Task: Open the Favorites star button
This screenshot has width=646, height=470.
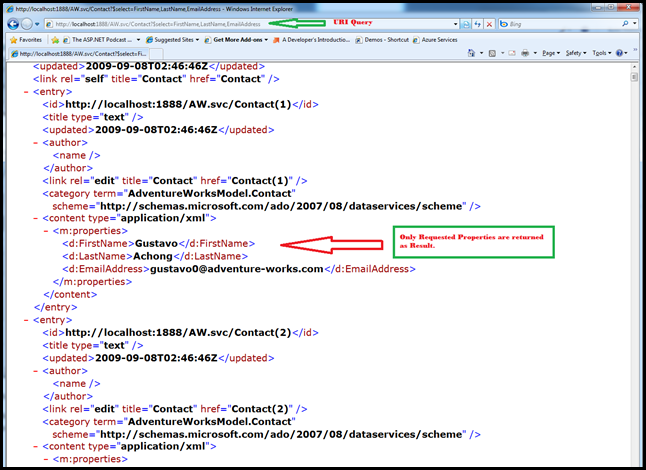Action: [26, 40]
